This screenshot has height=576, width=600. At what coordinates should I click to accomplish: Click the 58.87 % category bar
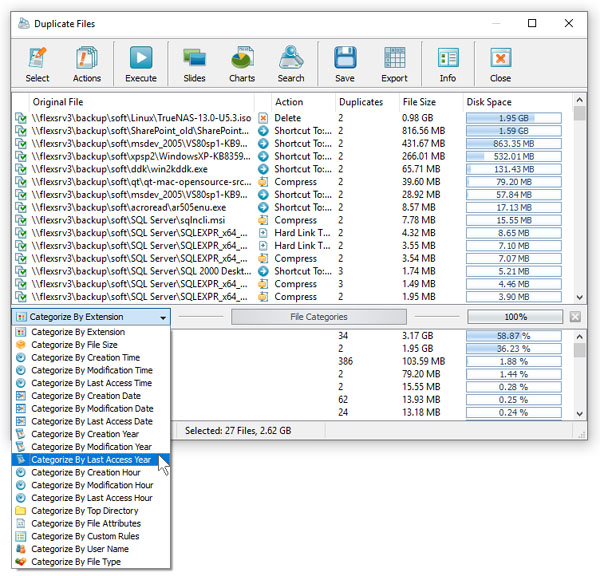[x=514, y=336]
